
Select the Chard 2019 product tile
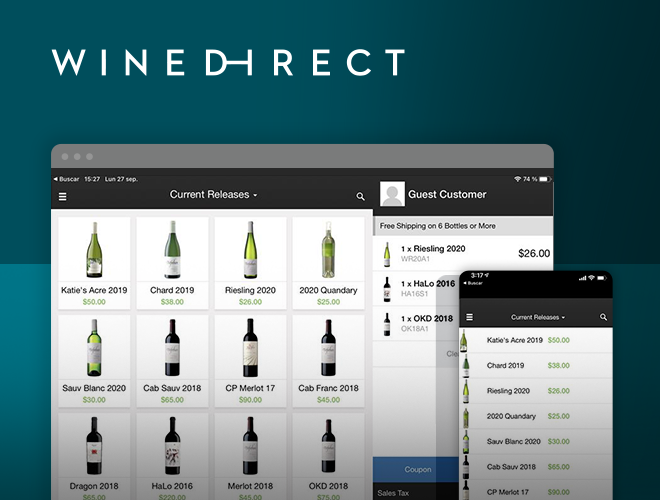tap(172, 263)
